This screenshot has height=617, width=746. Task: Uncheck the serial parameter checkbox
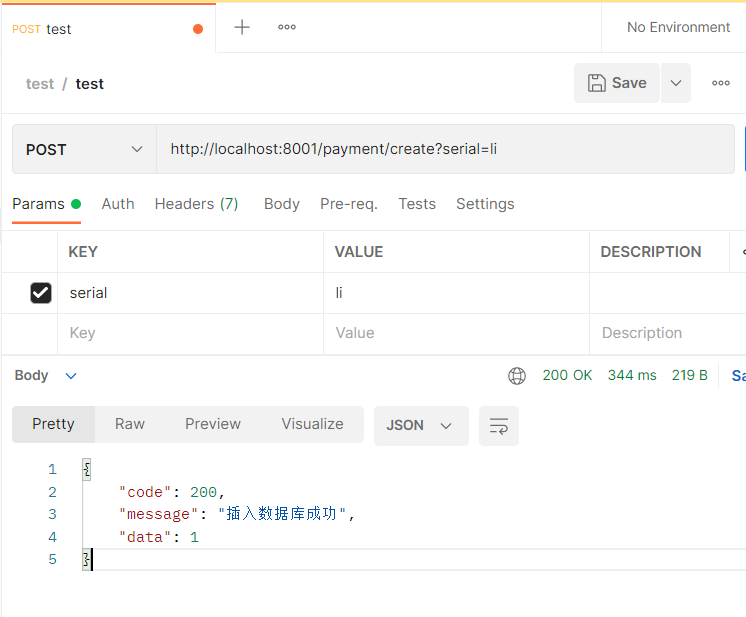point(41,293)
